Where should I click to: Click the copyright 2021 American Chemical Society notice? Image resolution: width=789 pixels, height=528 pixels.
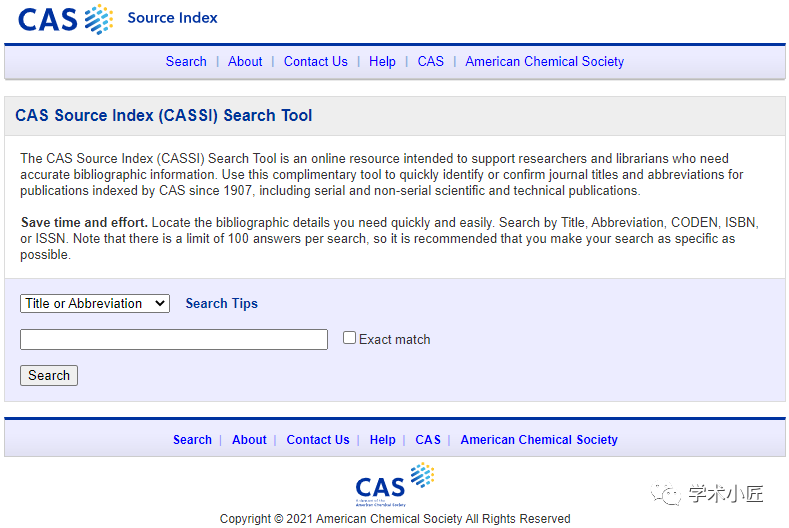pyautogui.click(x=395, y=518)
